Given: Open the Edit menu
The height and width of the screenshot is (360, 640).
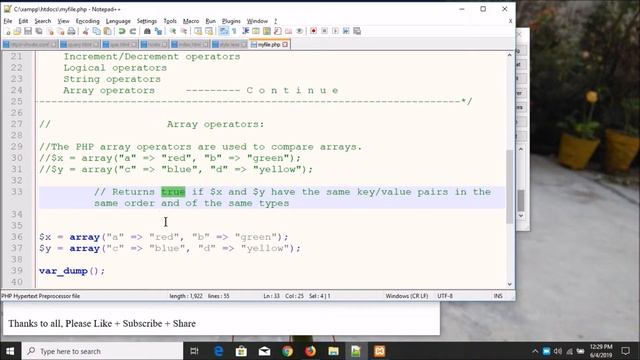Looking at the screenshot, I should (x=23, y=21).
